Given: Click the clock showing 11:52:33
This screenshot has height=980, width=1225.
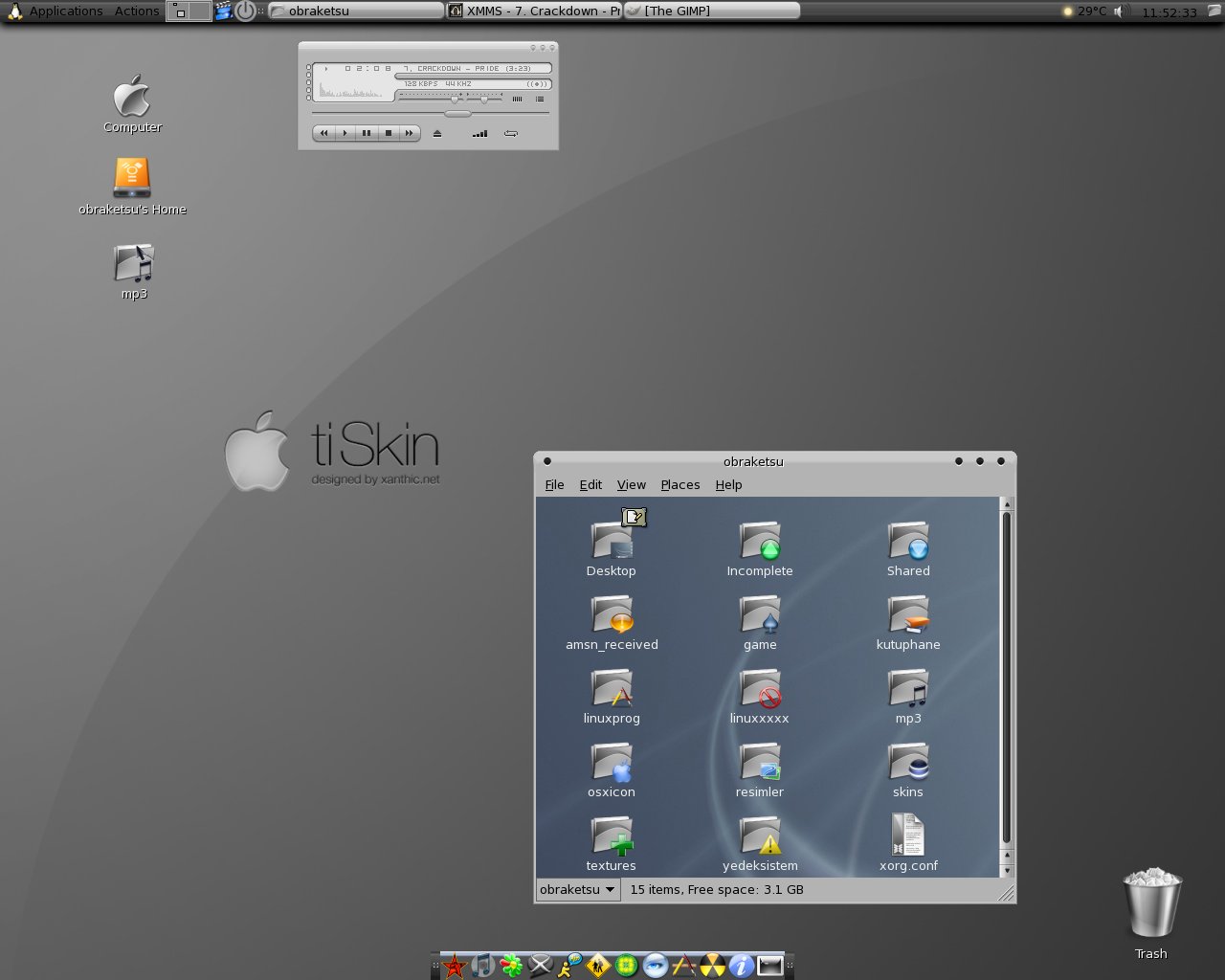Looking at the screenshot, I should (x=1169, y=12).
